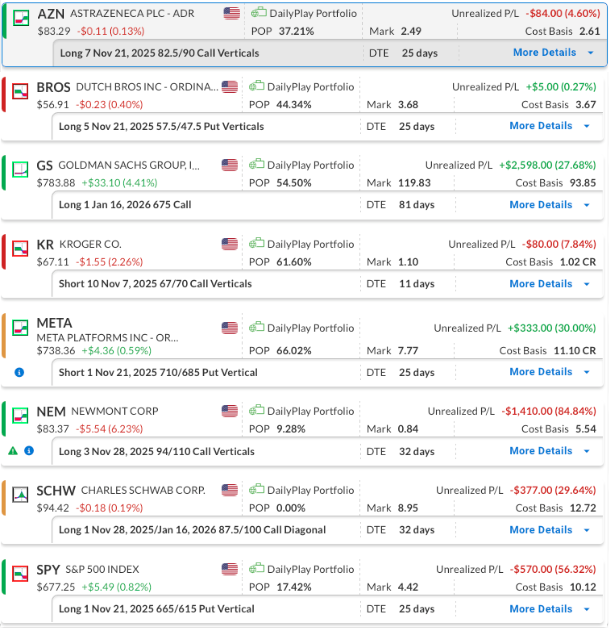Viewport: 609px width, 628px height.
Task: Click the warning triangle on the NEM row
Action: [12, 451]
